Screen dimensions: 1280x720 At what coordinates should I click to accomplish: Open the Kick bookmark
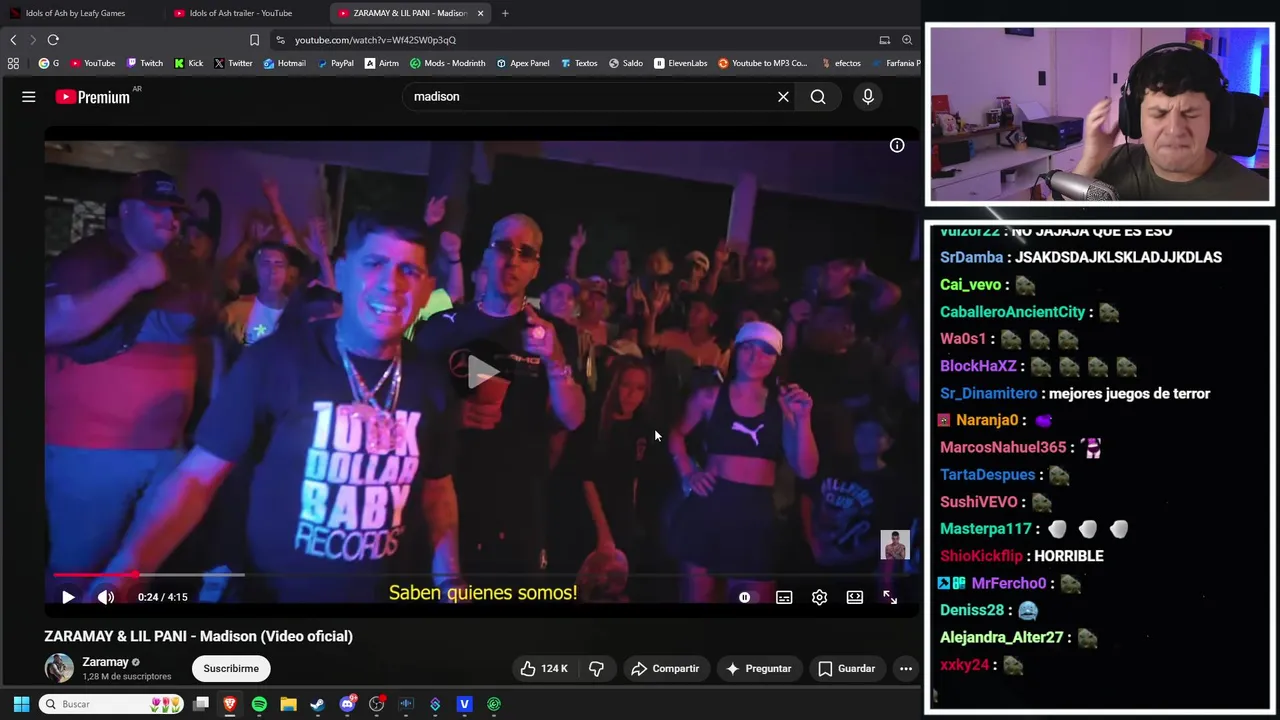[x=188, y=63]
